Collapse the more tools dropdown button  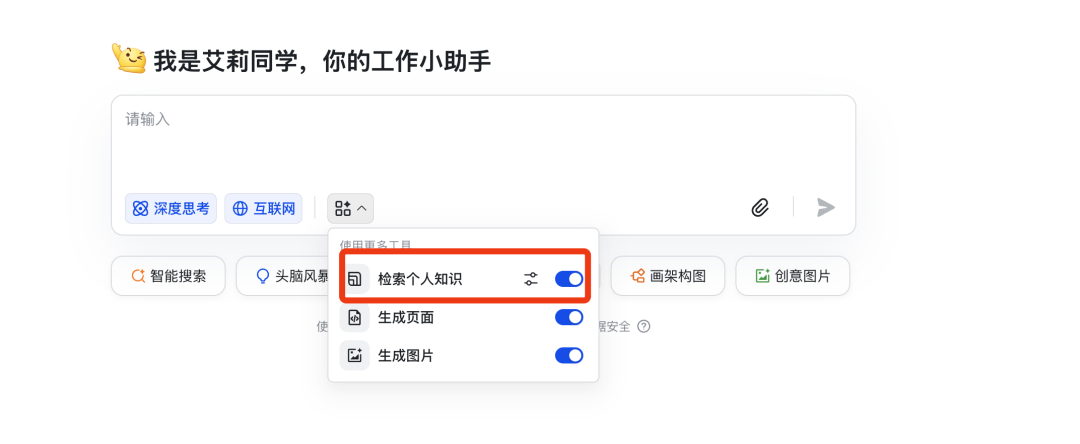coord(351,208)
